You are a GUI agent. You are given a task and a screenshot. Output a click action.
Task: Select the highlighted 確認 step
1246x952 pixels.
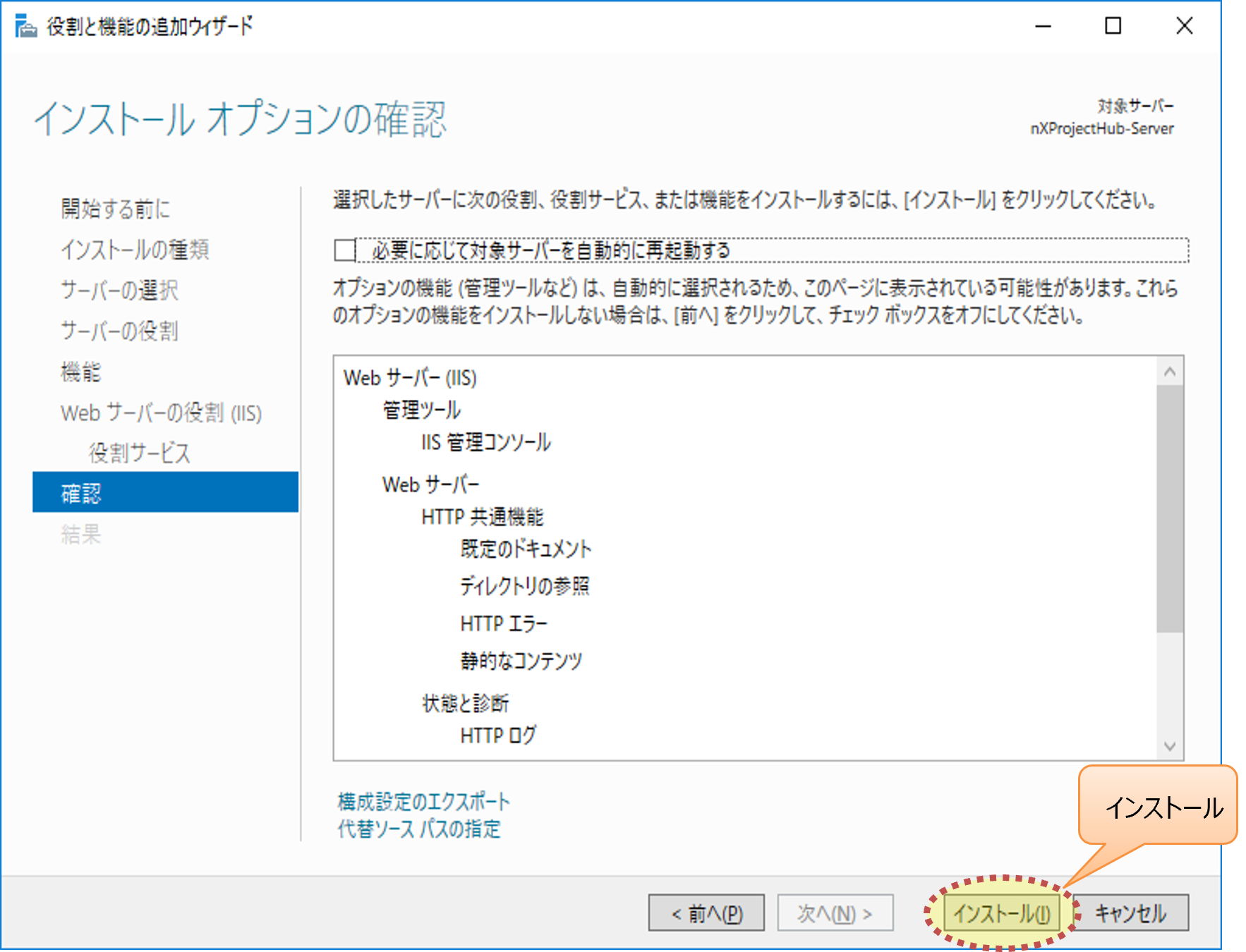(165, 492)
